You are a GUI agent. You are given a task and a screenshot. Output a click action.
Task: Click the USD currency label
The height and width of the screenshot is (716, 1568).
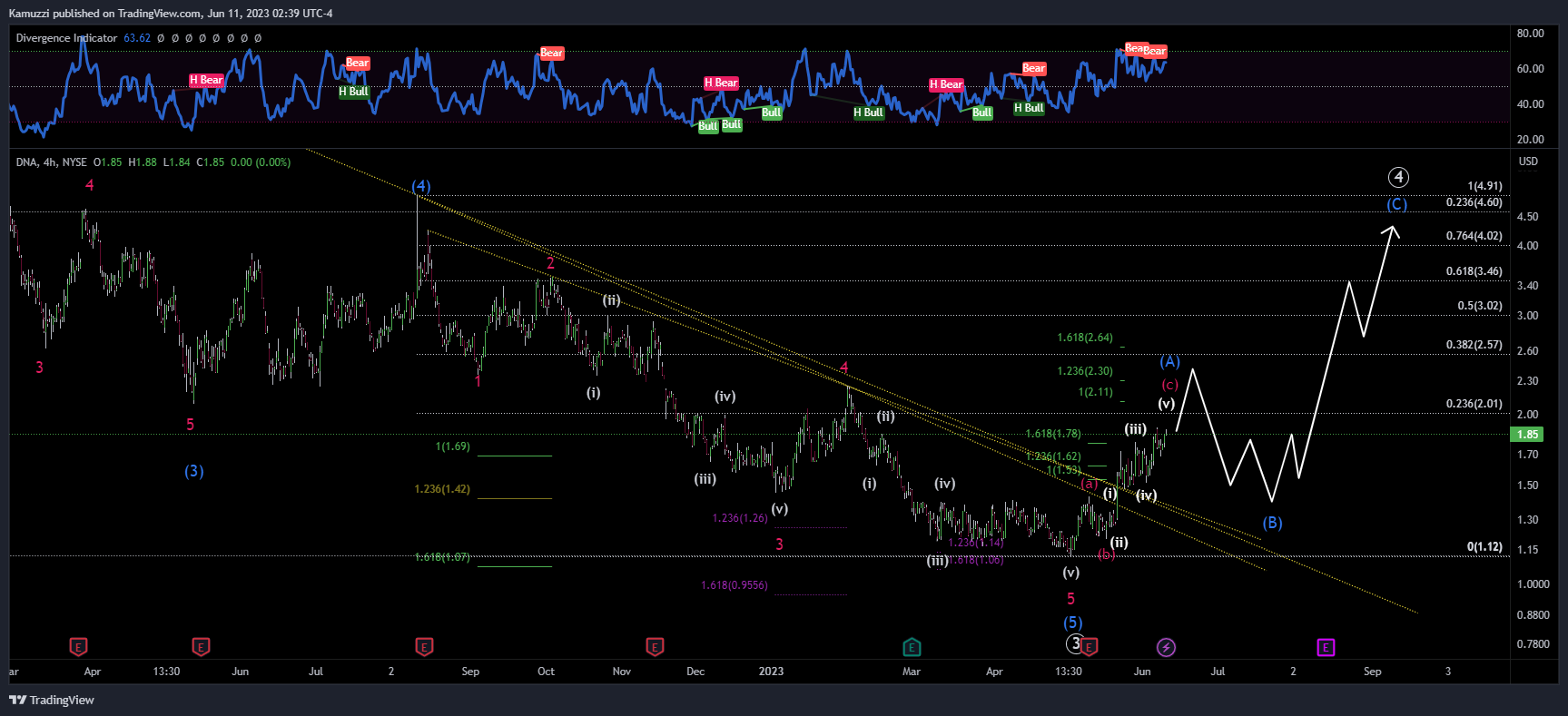click(1528, 162)
